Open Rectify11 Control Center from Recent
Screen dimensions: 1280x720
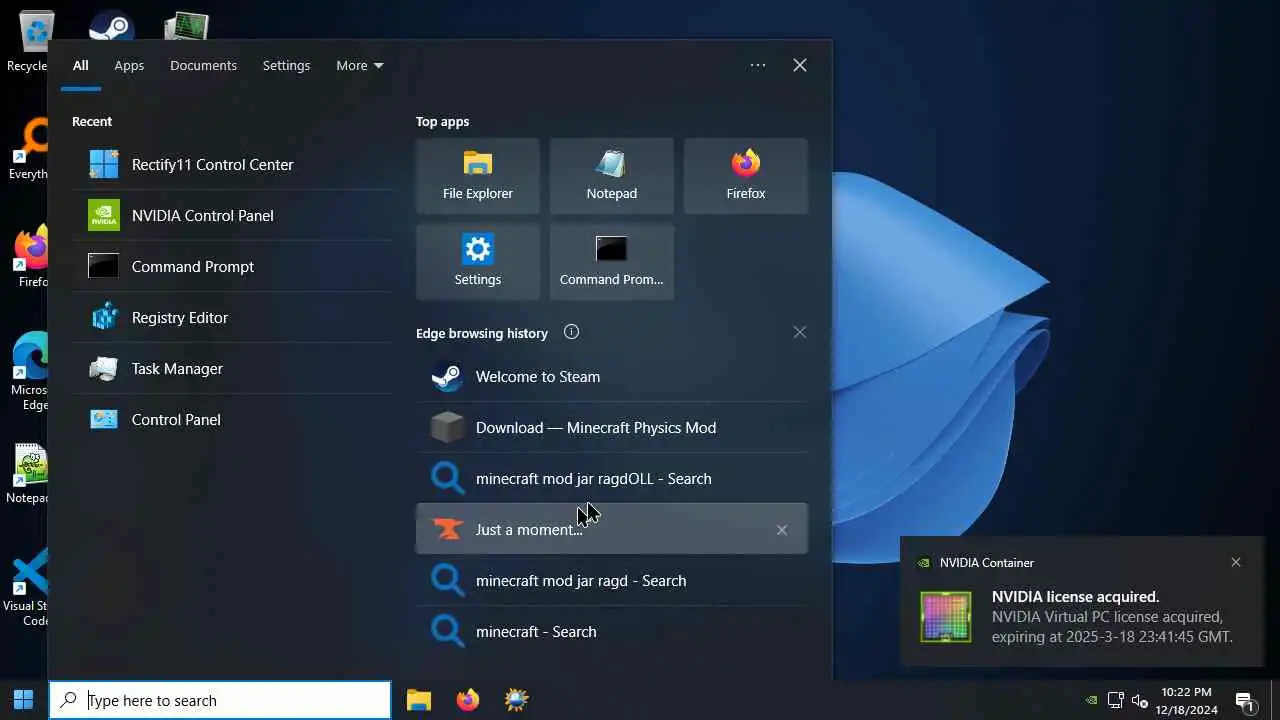click(x=232, y=164)
